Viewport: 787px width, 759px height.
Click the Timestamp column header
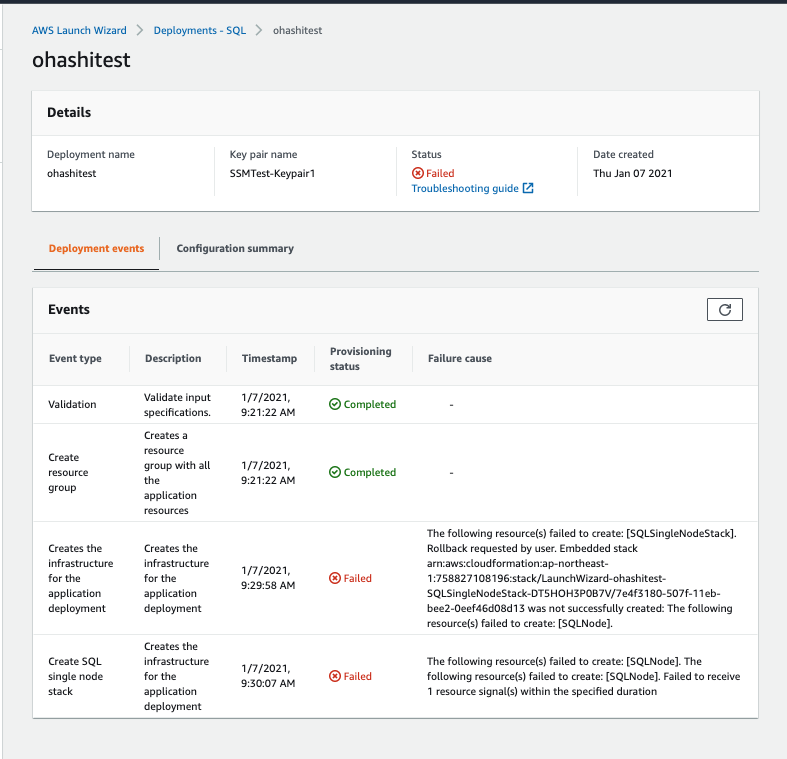coord(270,358)
